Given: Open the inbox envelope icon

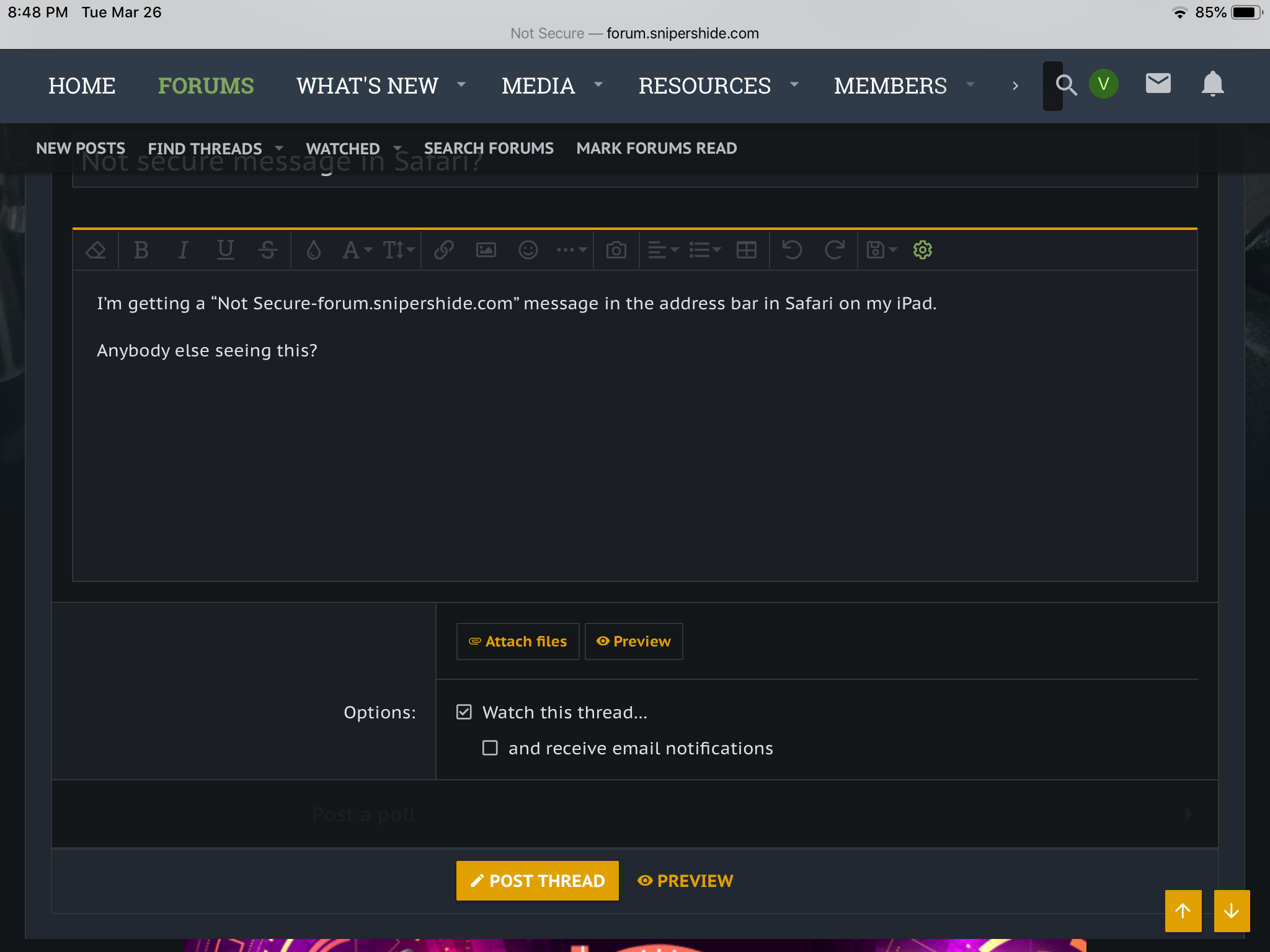Looking at the screenshot, I should pos(1158,84).
